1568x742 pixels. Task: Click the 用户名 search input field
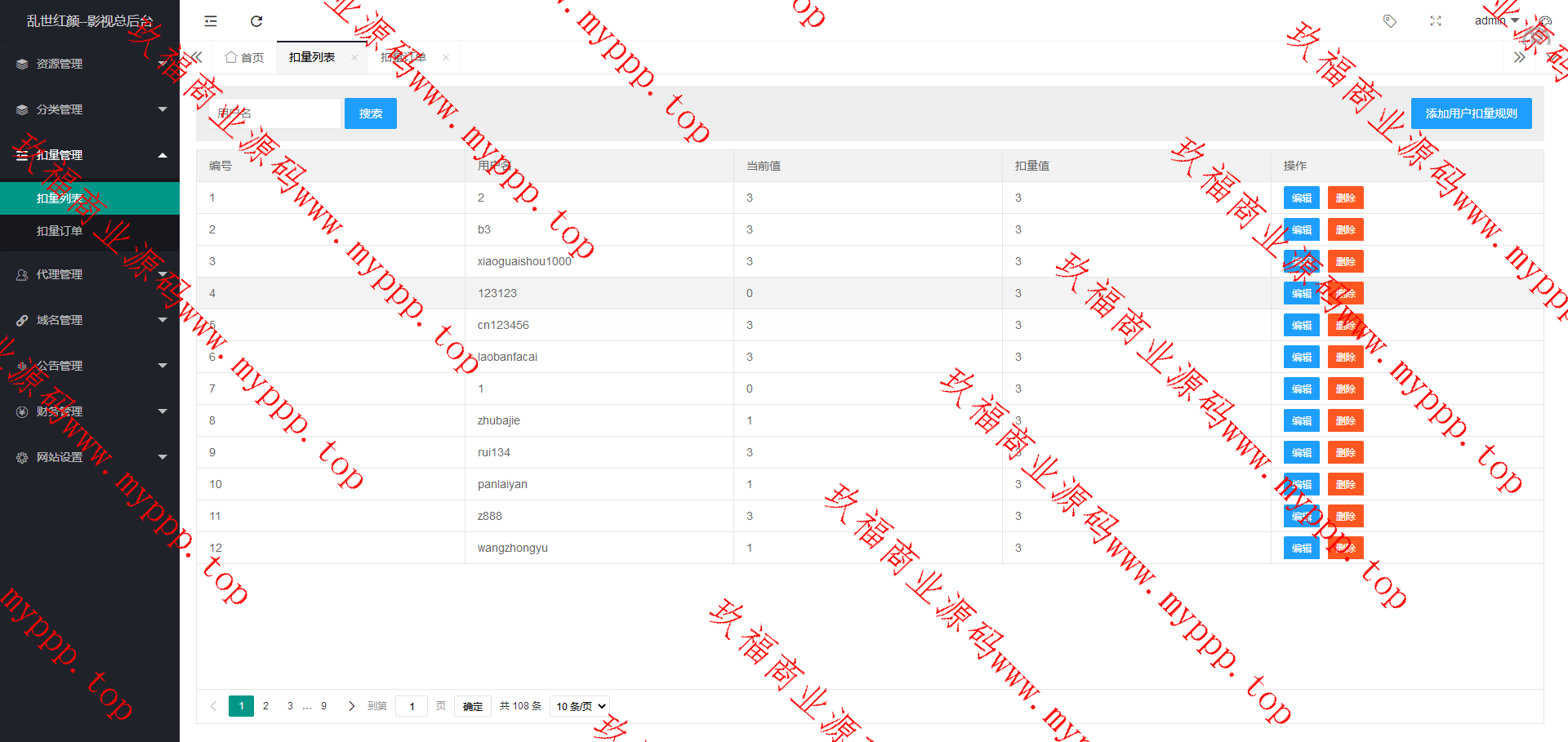click(274, 113)
